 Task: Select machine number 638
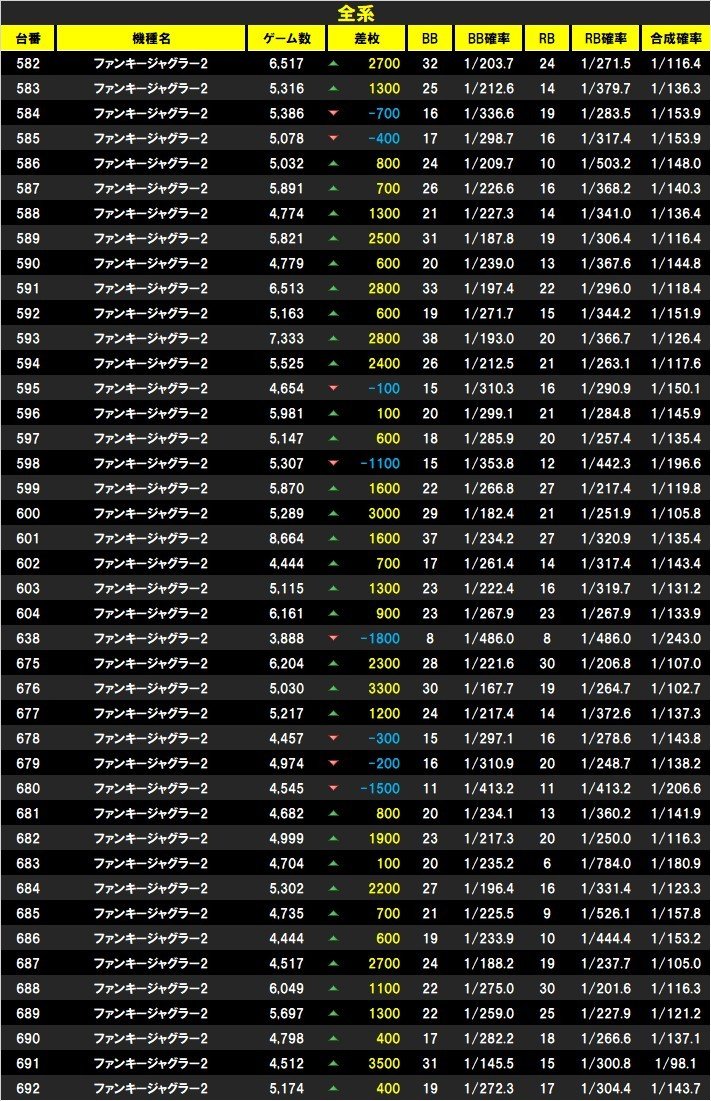pyautogui.click(x=28, y=638)
